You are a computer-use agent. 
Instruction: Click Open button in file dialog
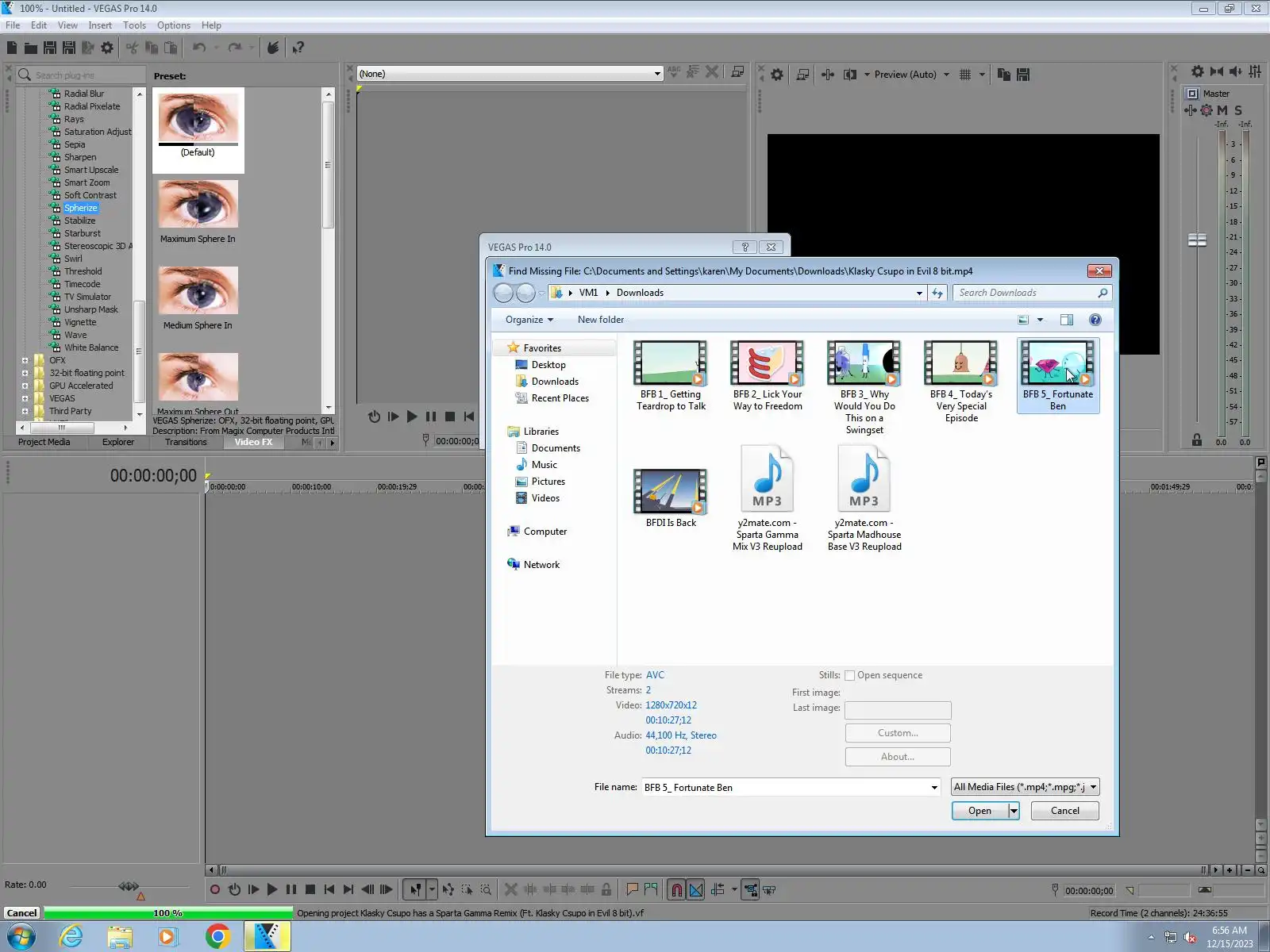pyautogui.click(x=979, y=811)
